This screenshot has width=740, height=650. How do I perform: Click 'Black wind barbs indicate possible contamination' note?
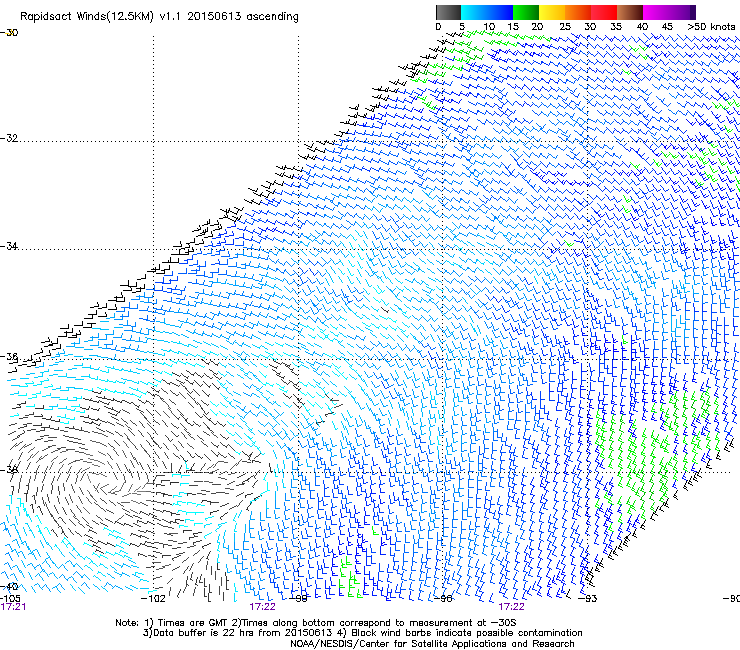pyautogui.click(x=467, y=633)
